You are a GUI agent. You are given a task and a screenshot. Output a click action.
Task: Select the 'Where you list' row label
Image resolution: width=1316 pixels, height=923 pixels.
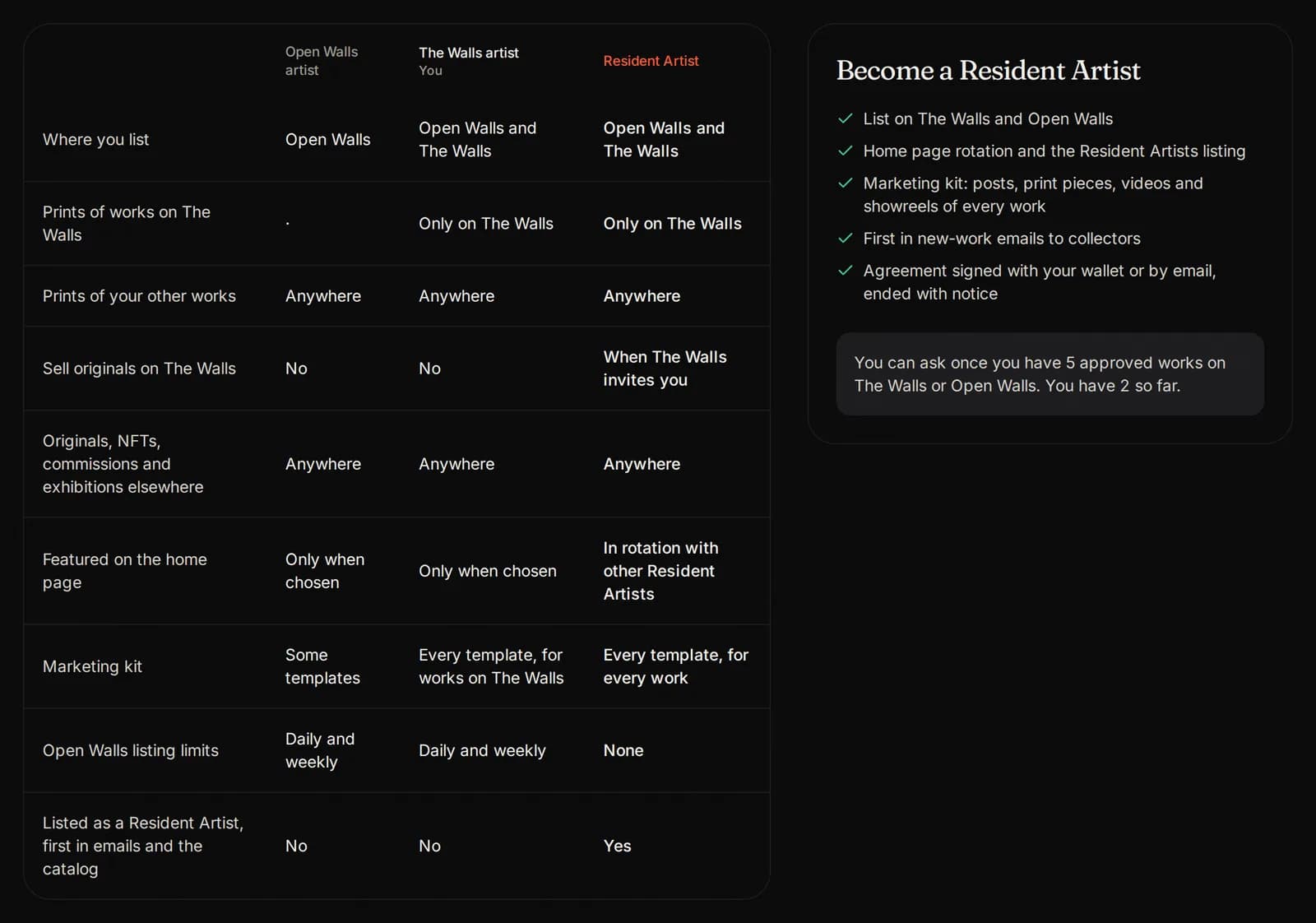(x=95, y=140)
